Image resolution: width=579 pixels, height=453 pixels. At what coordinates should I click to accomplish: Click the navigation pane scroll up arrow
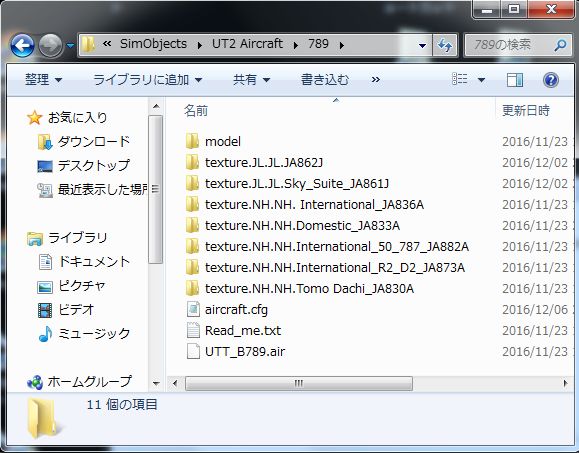(x=156, y=106)
